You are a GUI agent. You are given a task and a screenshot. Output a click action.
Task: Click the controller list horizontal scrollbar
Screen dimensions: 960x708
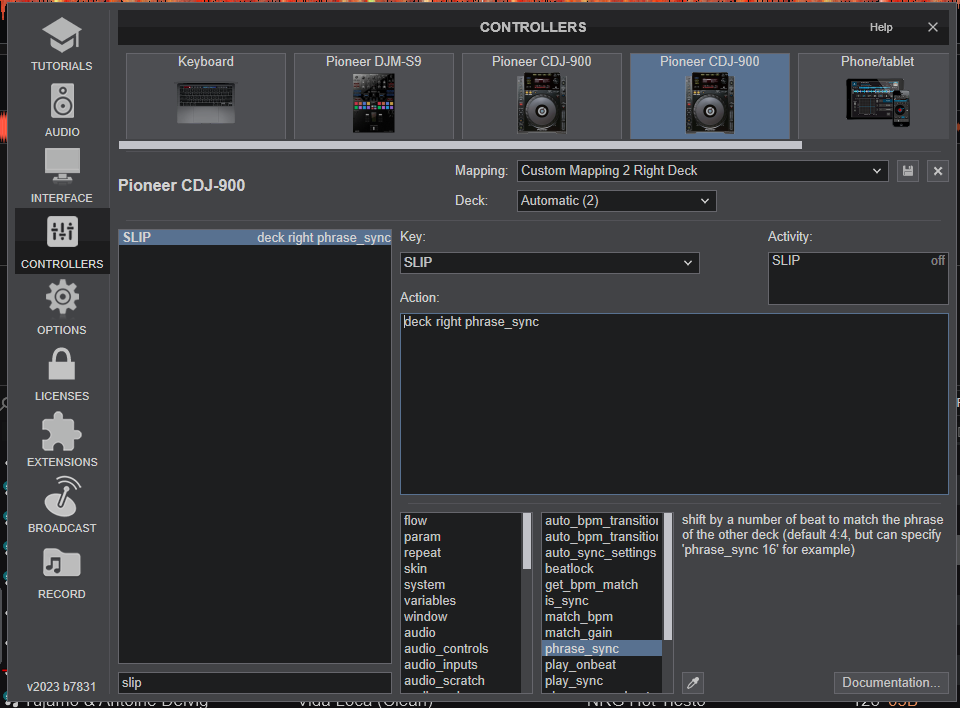460,145
